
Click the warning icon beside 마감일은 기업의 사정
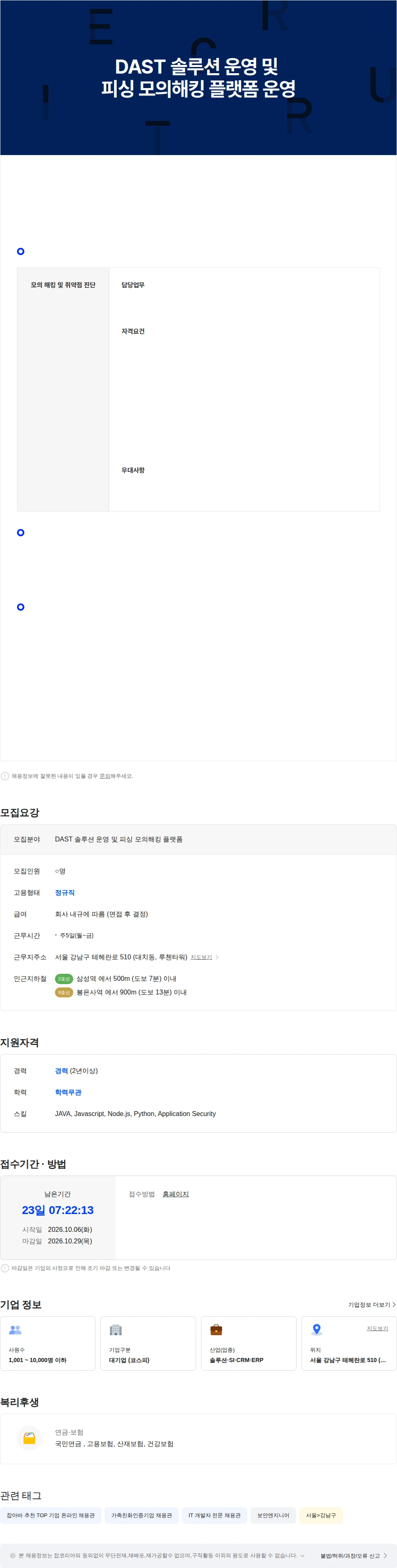[5, 1268]
